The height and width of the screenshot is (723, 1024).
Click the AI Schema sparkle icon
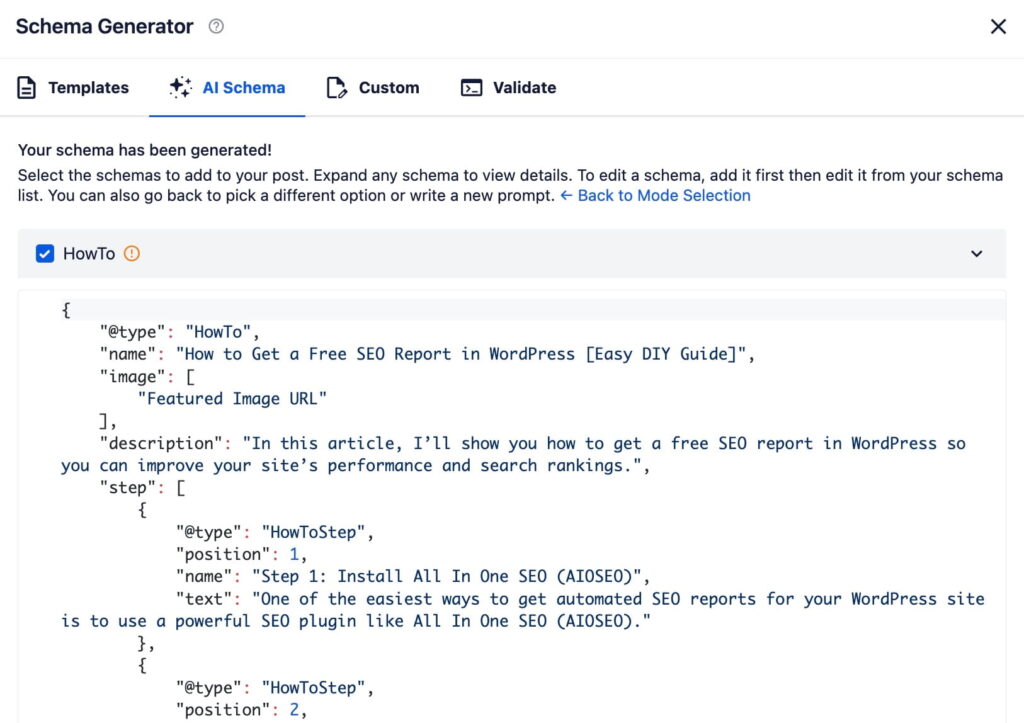(180, 88)
